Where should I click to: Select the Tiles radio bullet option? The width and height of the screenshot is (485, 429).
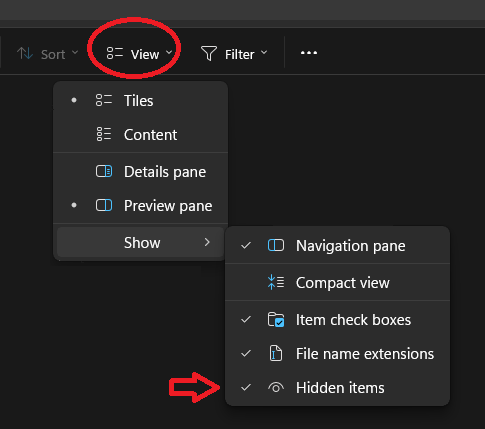click(x=74, y=100)
